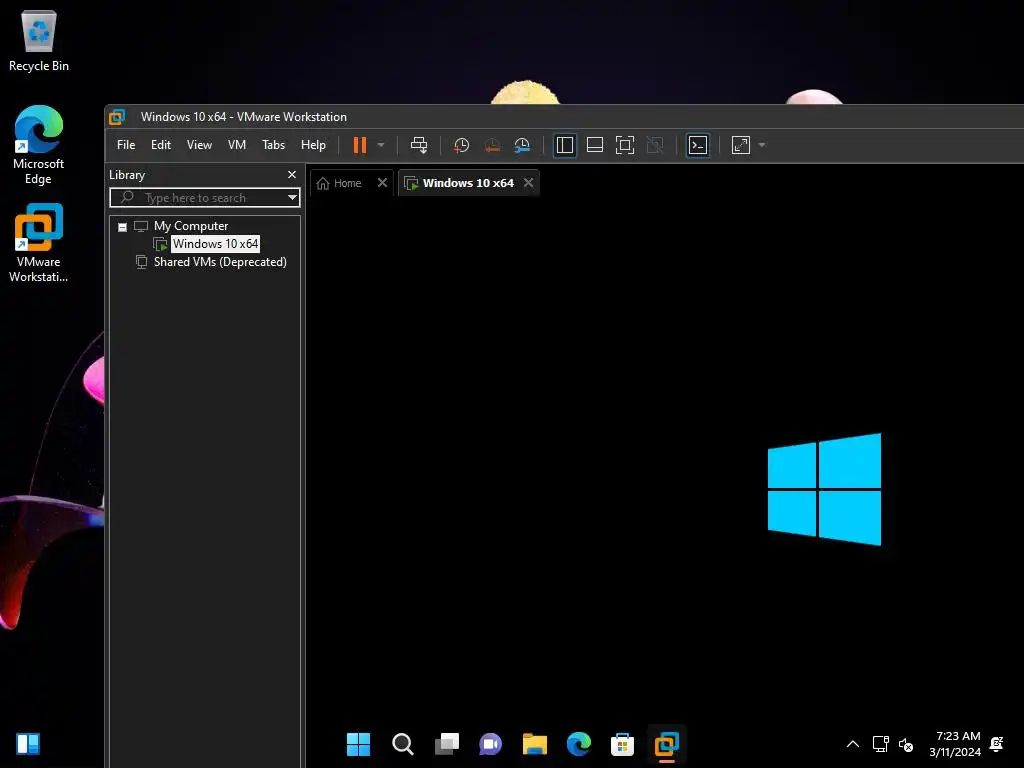Image resolution: width=1024 pixels, height=768 pixels.
Task: Close the Windows 10 x64 tab
Action: (x=528, y=183)
